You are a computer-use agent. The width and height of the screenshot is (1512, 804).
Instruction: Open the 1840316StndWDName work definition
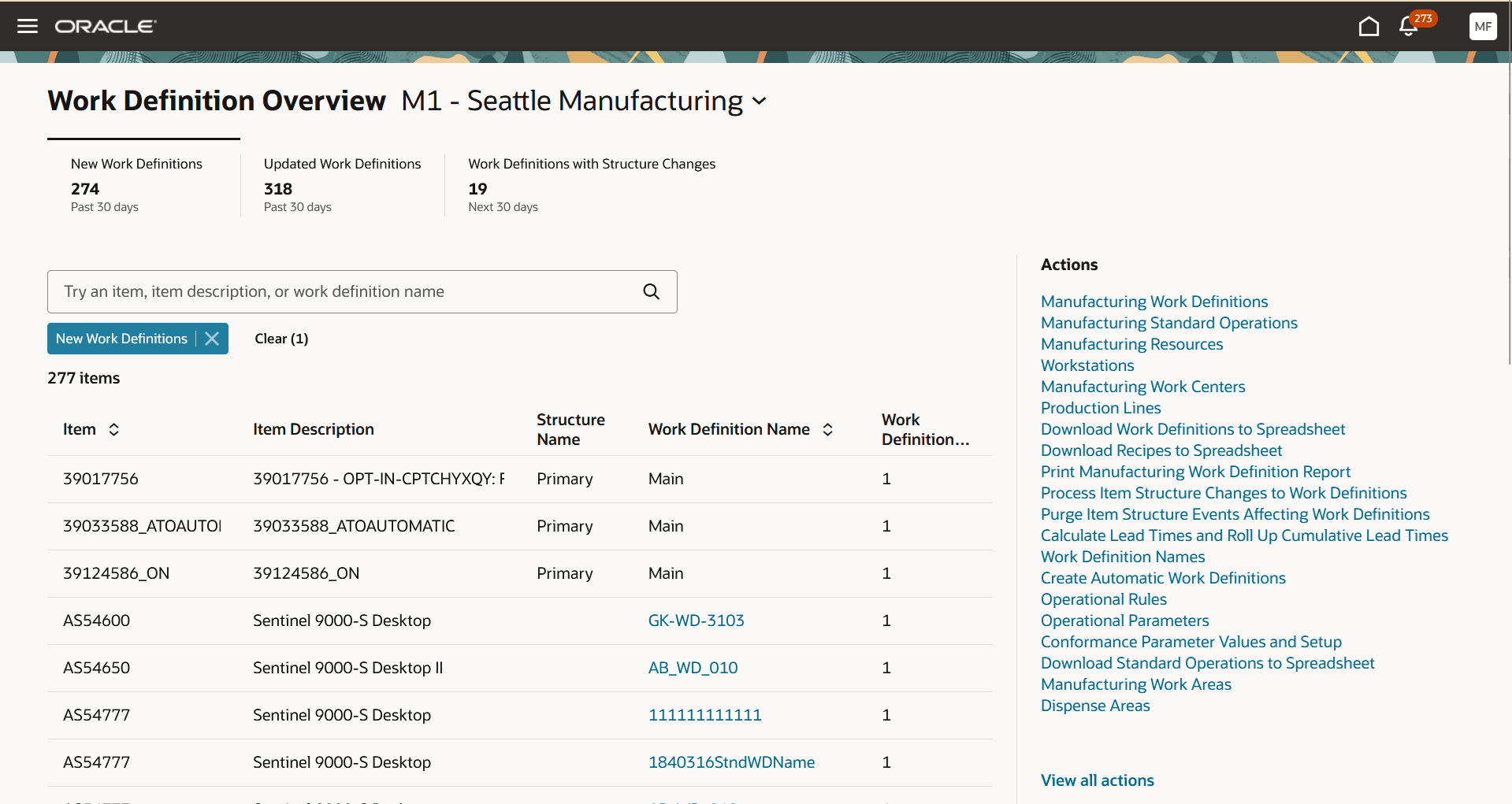point(731,762)
